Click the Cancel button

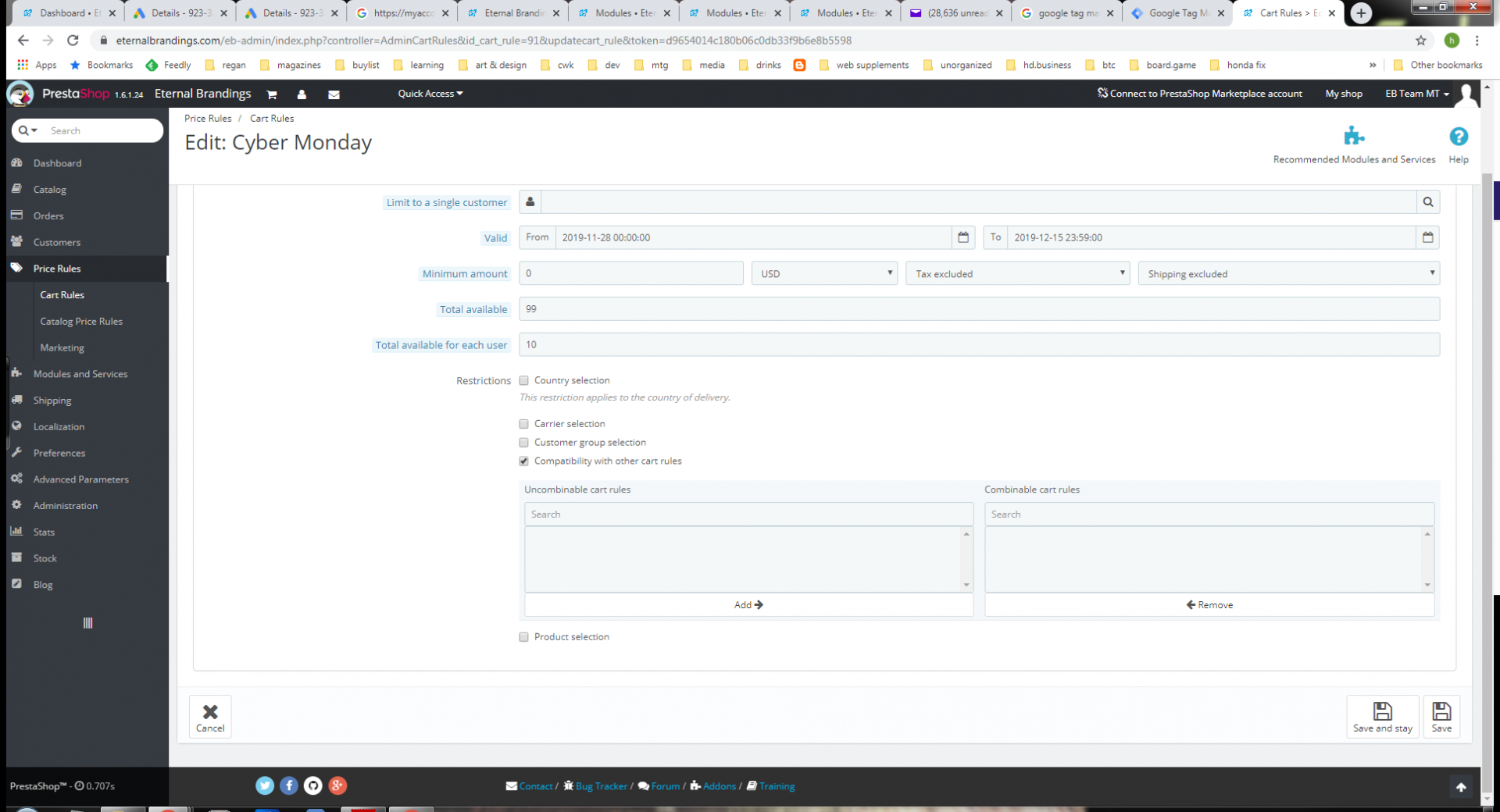tap(210, 717)
